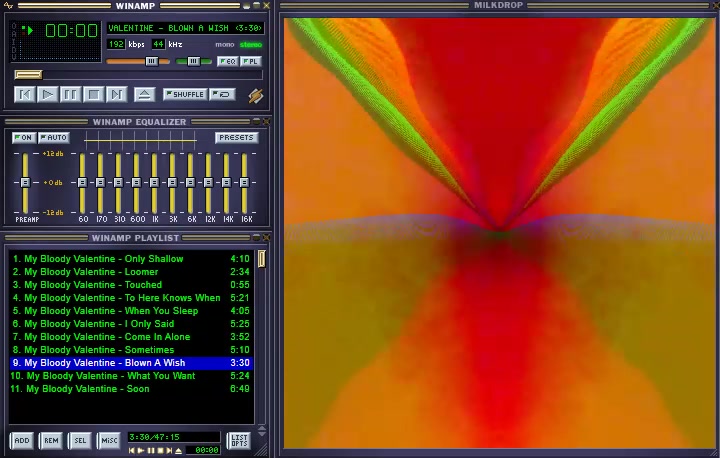Viewport: 720px width, 458px height.
Task: Select highlighted playlist track Blown A Wish
Action: click(x=131, y=363)
